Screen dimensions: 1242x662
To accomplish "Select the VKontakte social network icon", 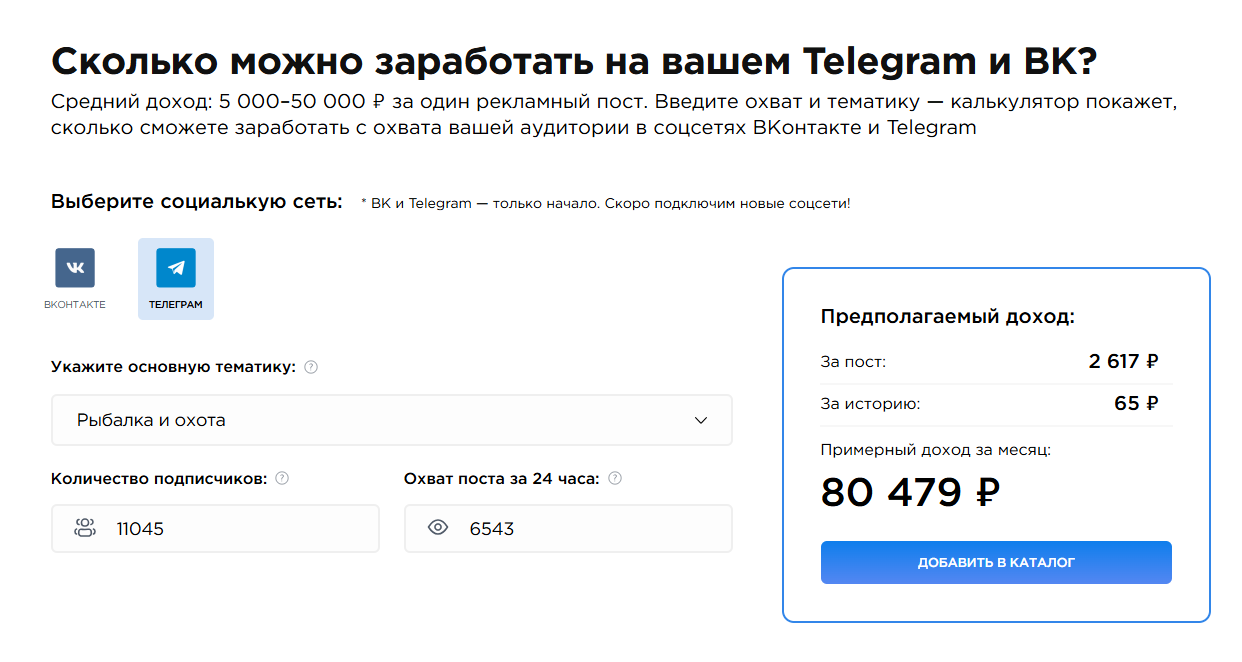I will pyautogui.click(x=75, y=268).
